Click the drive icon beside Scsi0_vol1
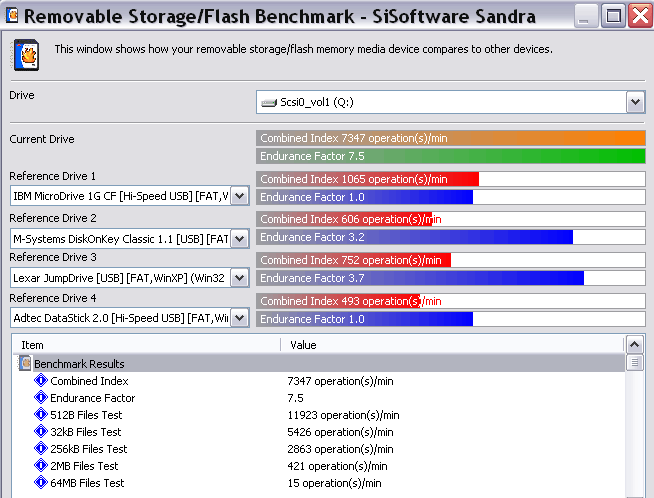The height and width of the screenshot is (498, 654). tap(269, 103)
